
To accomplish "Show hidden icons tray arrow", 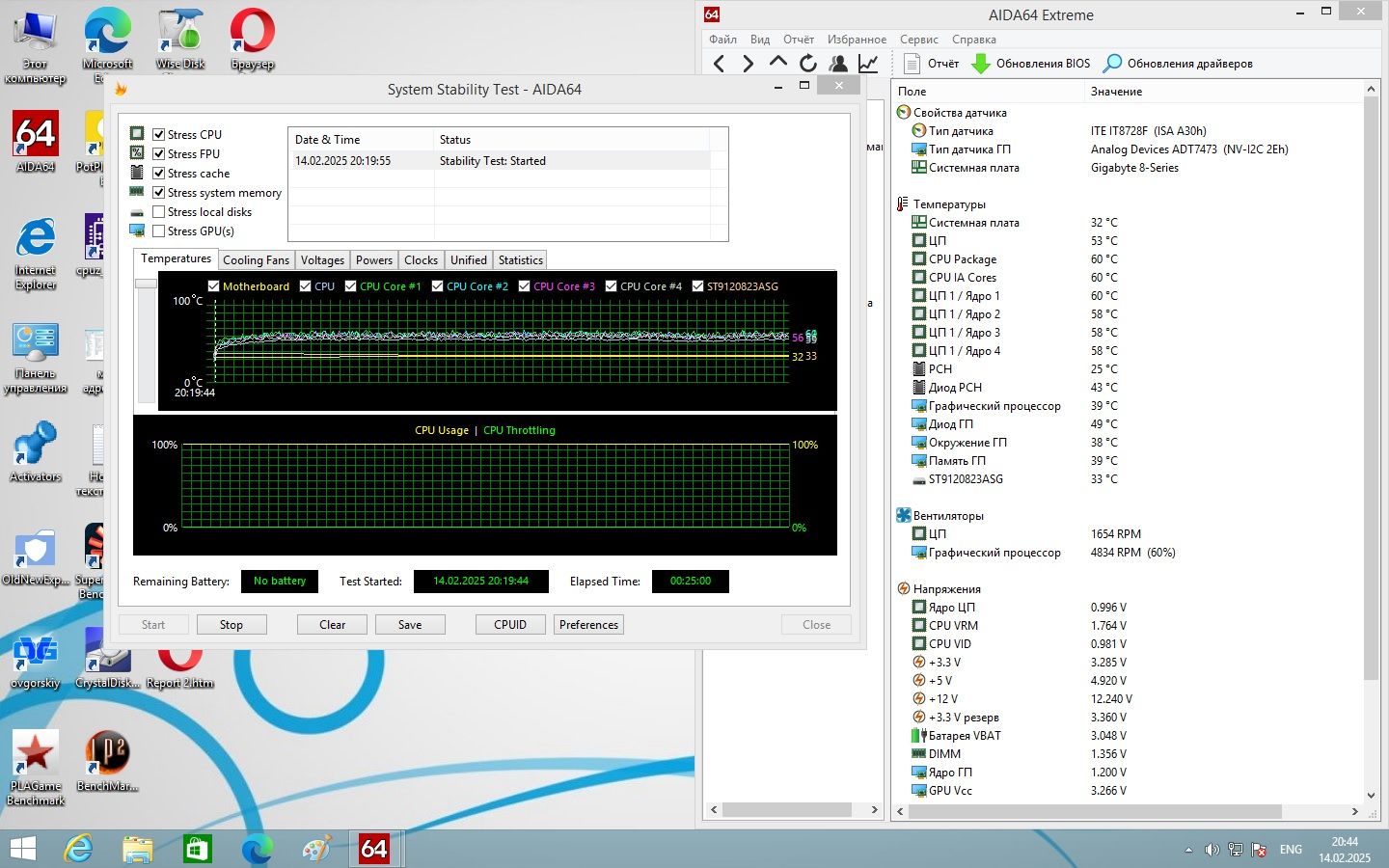I will pos(1188,850).
